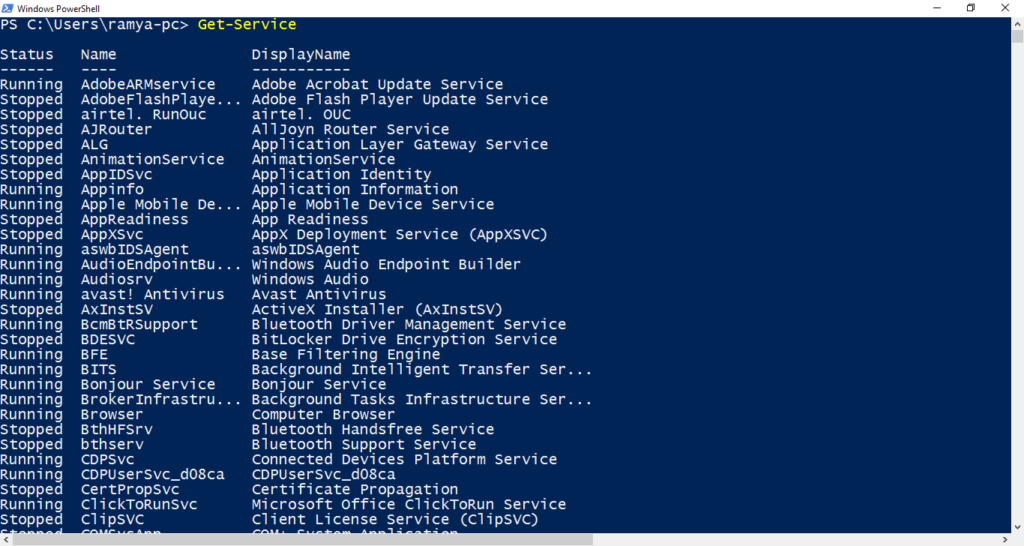Click the BITS service name
Image resolution: width=1024 pixels, height=546 pixels.
coord(98,370)
